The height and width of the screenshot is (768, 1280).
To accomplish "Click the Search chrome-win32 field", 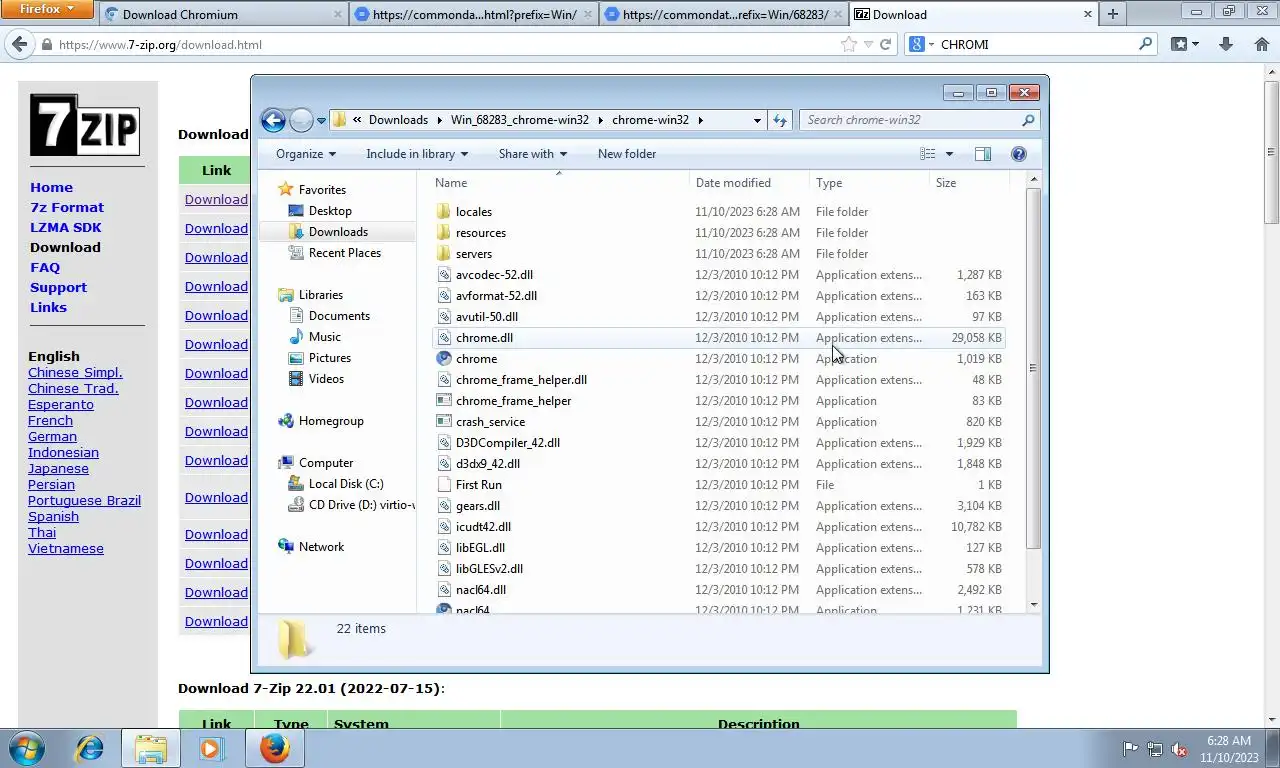I will 919,120.
